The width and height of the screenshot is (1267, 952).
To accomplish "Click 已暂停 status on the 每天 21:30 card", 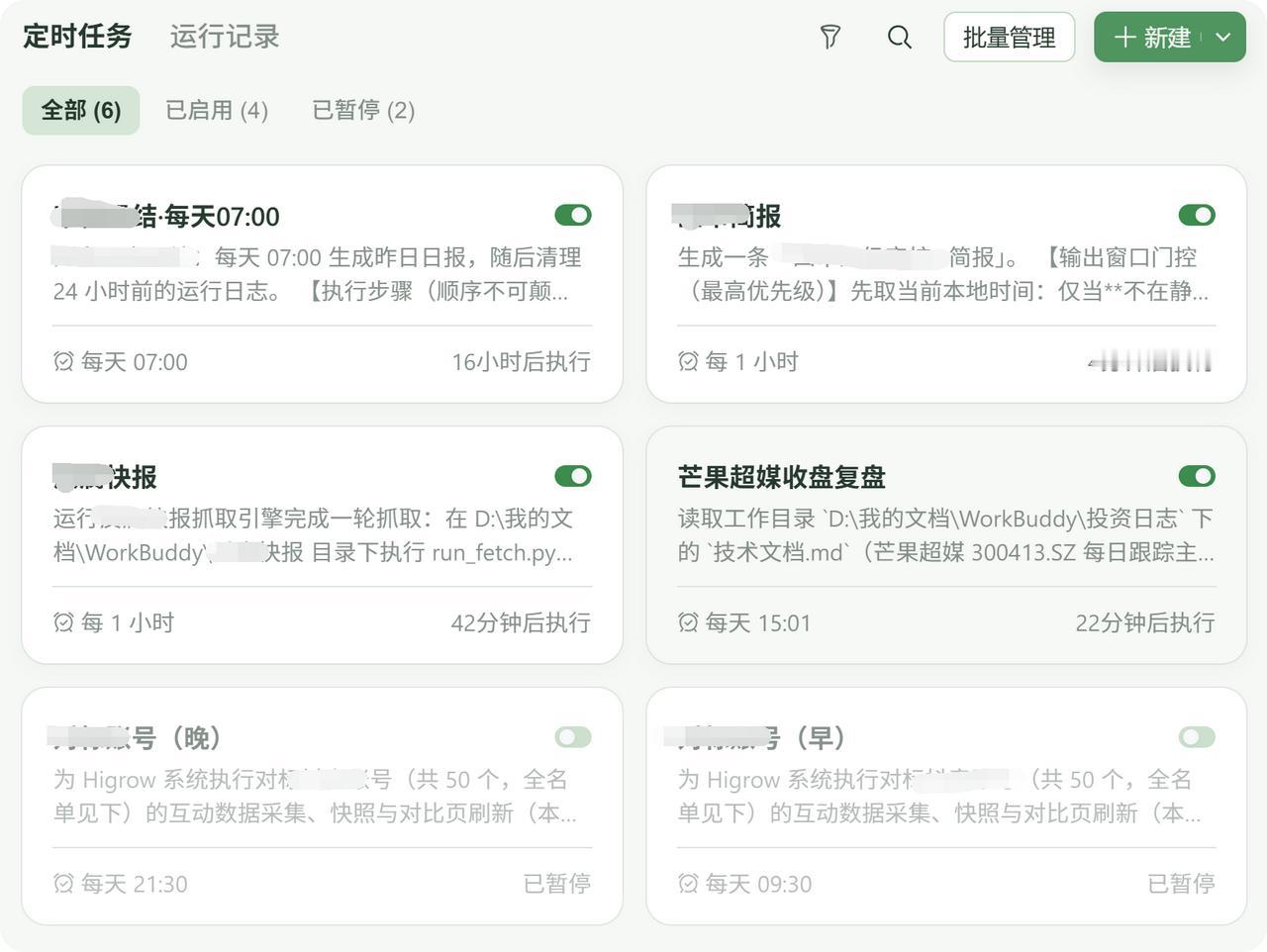I will coord(557,884).
